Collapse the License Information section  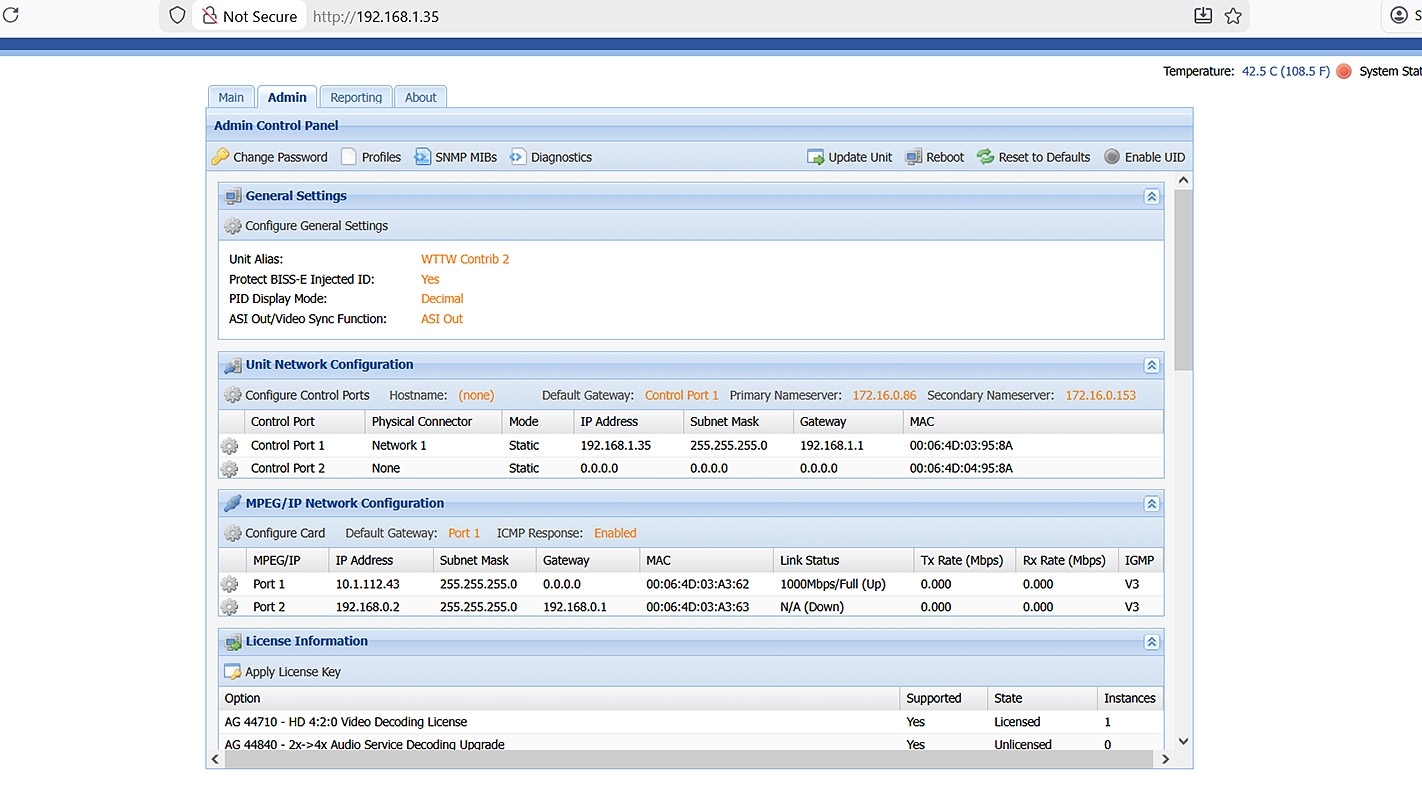click(1151, 642)
